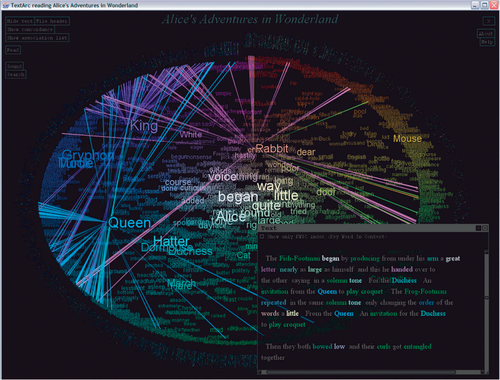Open the About button
The image size is (500, 380).
coord(485,34)
